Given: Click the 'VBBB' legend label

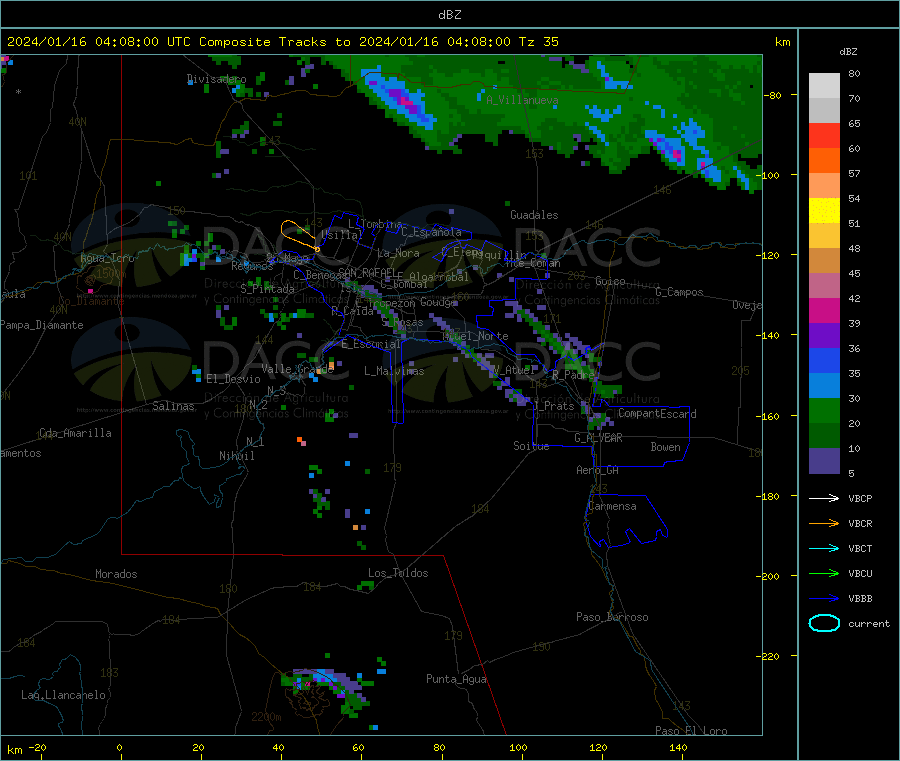Looking at the screenshot, I should [x=860, y=598].
